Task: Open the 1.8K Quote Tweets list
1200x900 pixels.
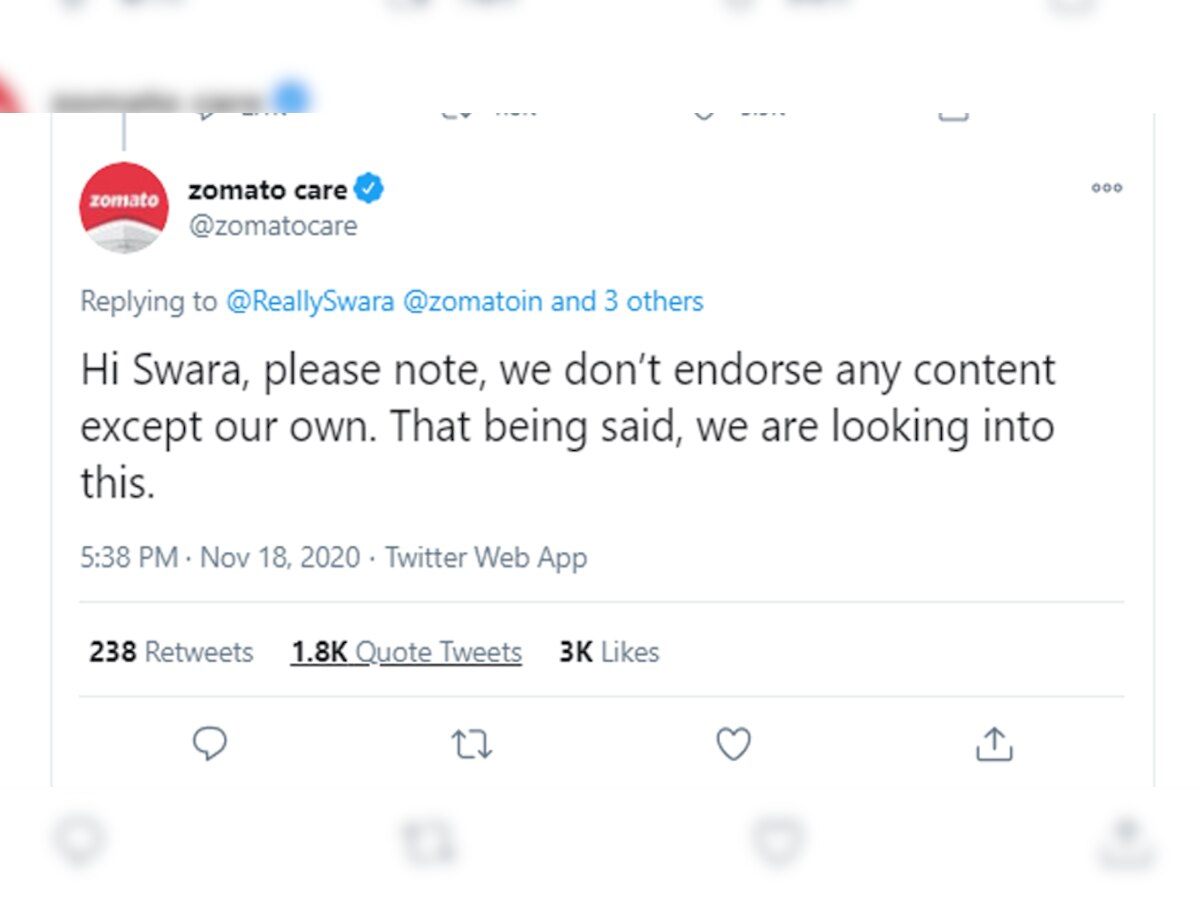Action: point(405,651)
